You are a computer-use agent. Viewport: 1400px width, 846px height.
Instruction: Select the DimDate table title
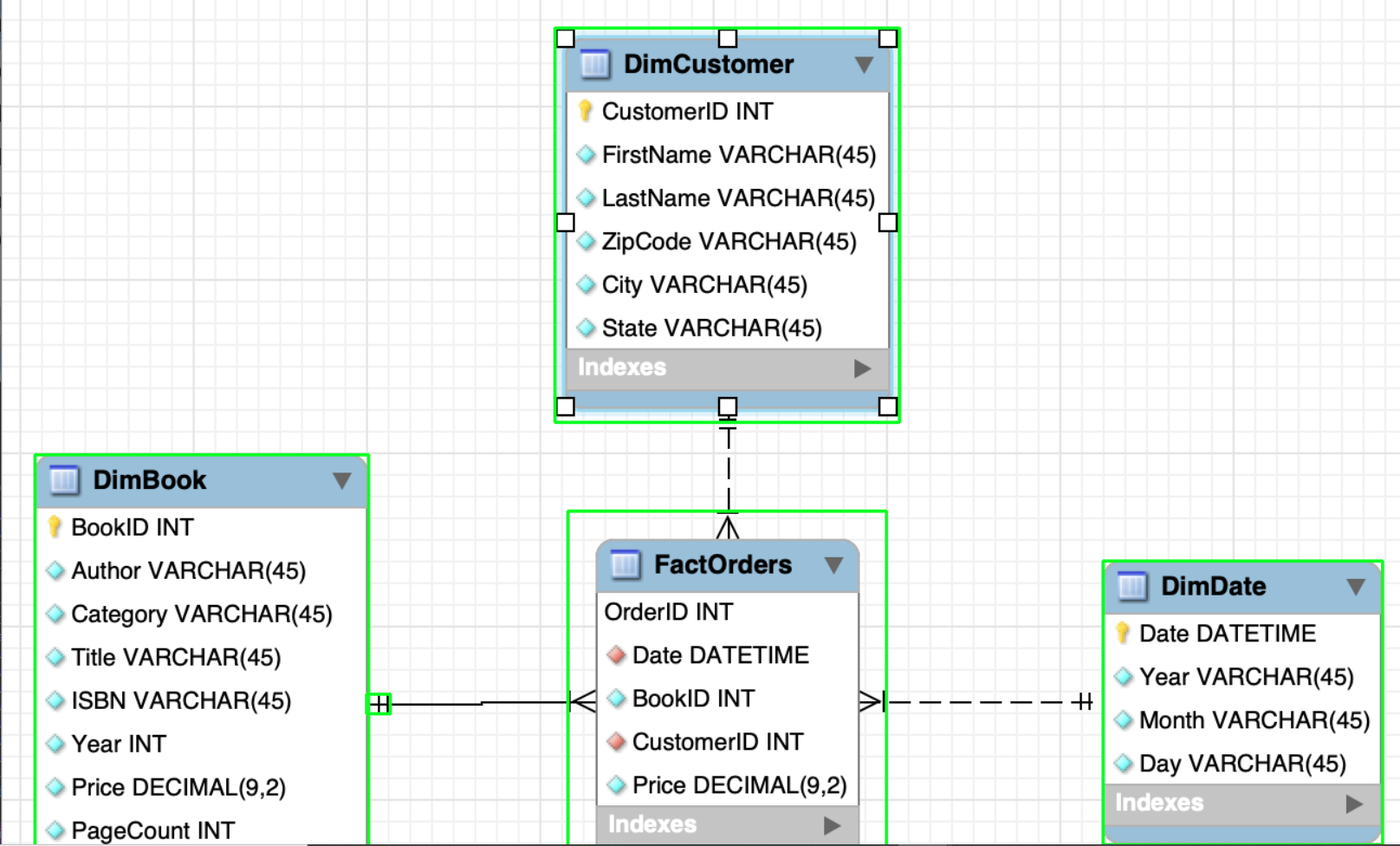click(1213, 587)
